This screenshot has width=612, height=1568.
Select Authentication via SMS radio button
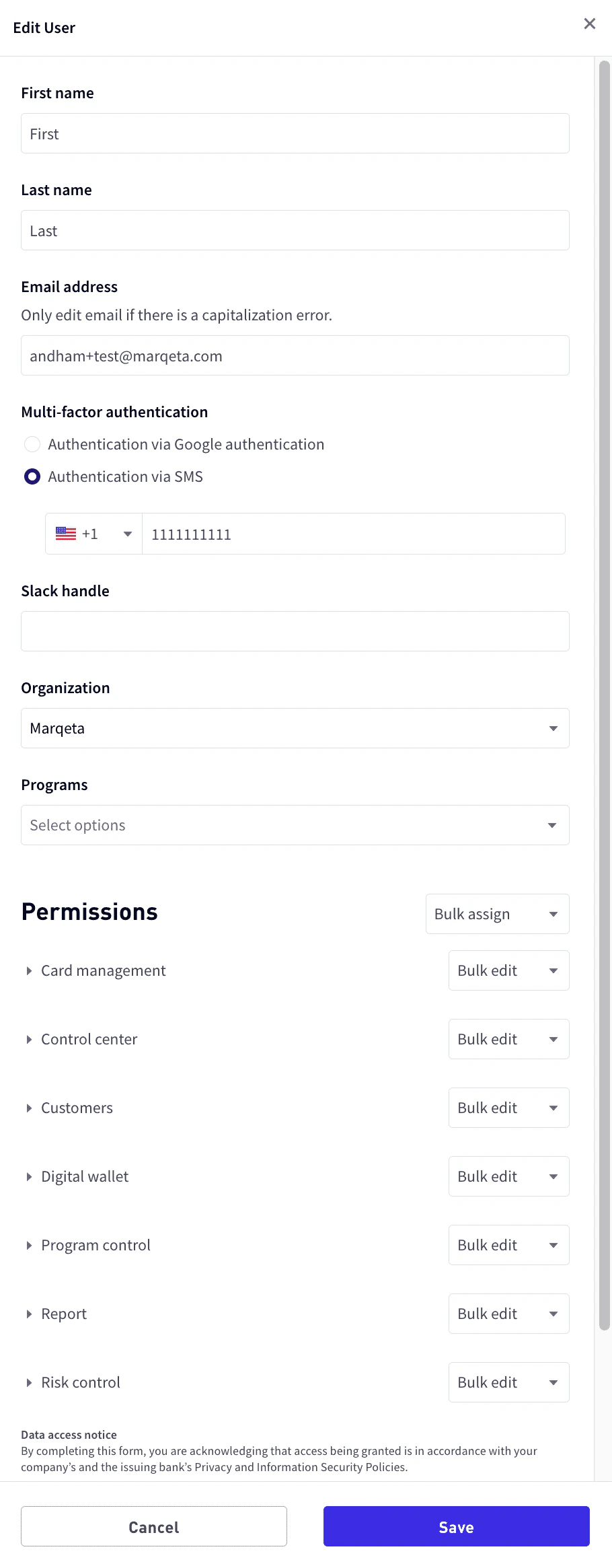[32, 476]
